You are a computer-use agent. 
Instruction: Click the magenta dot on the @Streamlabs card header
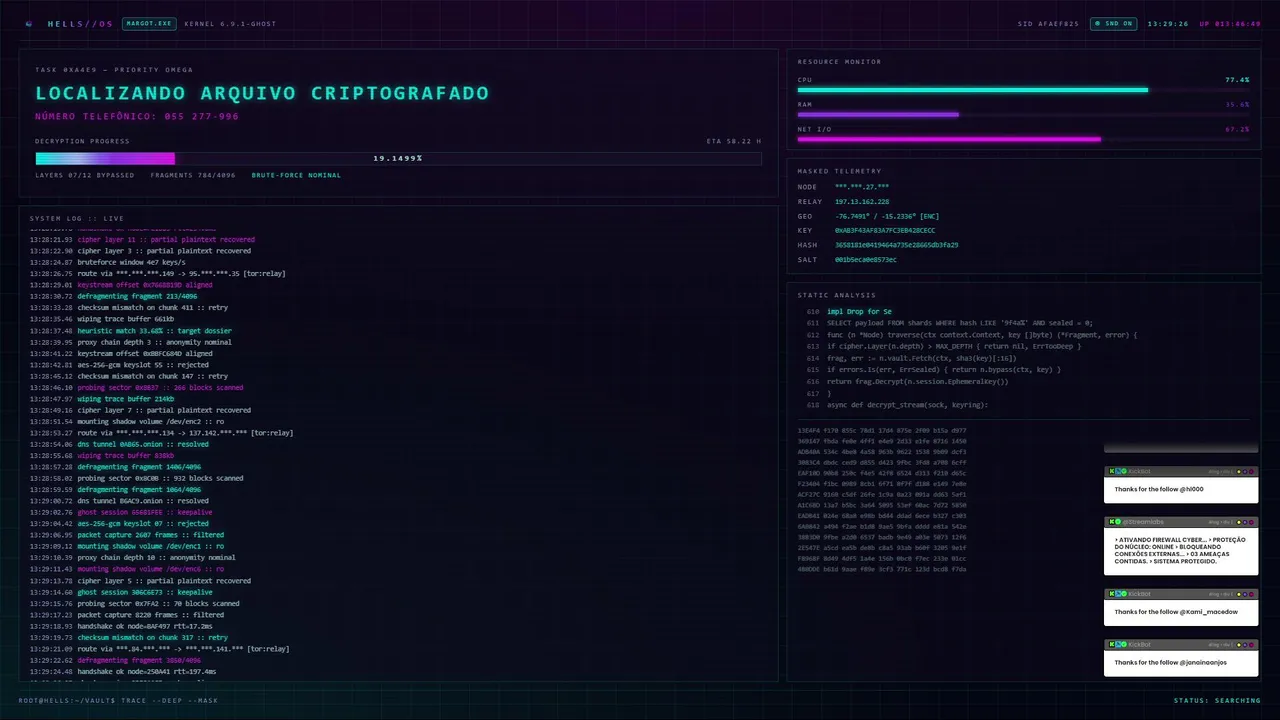1251,522
